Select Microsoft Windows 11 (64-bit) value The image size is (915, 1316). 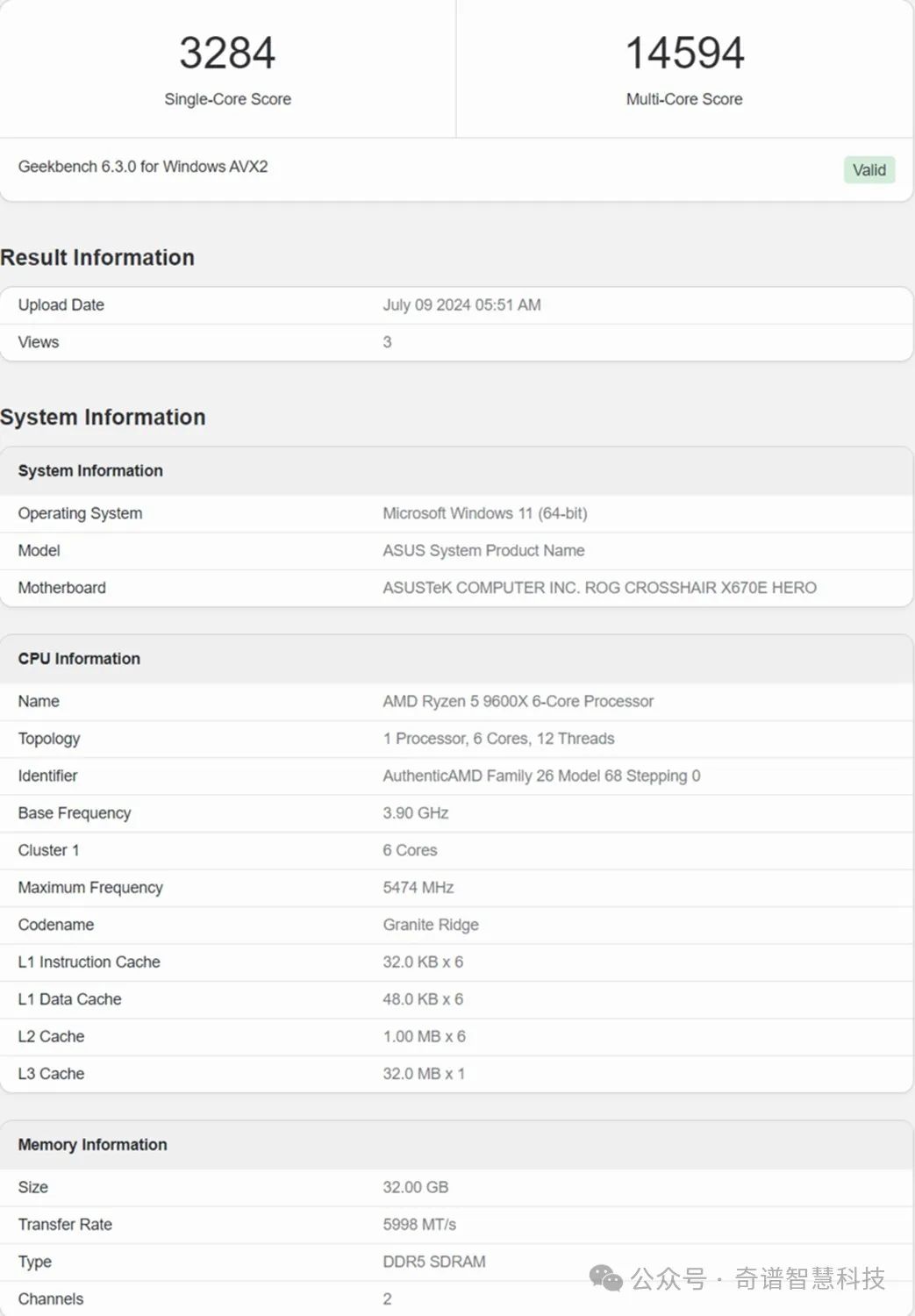(x=485, y=513)
